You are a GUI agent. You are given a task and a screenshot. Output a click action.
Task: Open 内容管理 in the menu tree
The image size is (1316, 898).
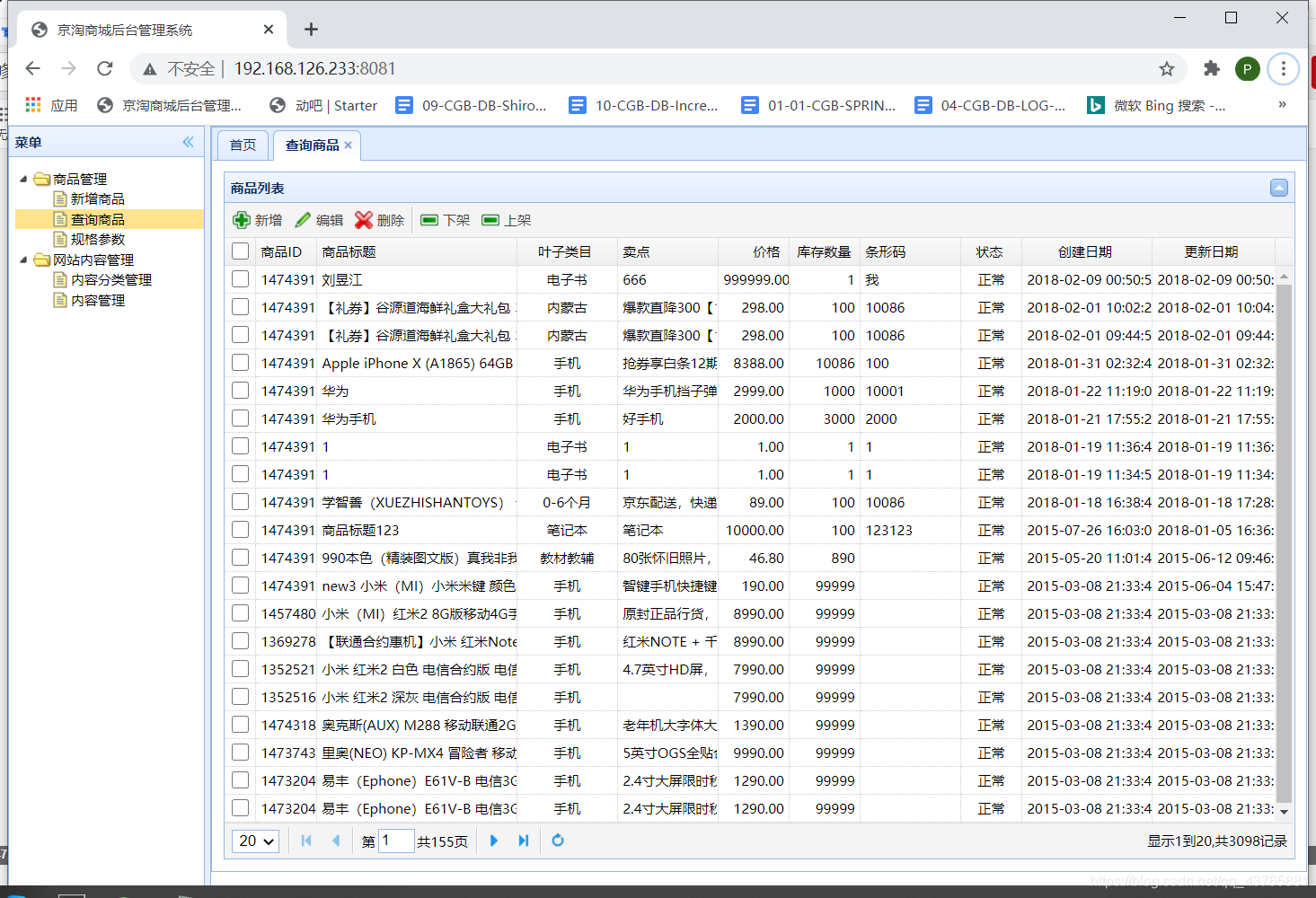tap(98, 301)
